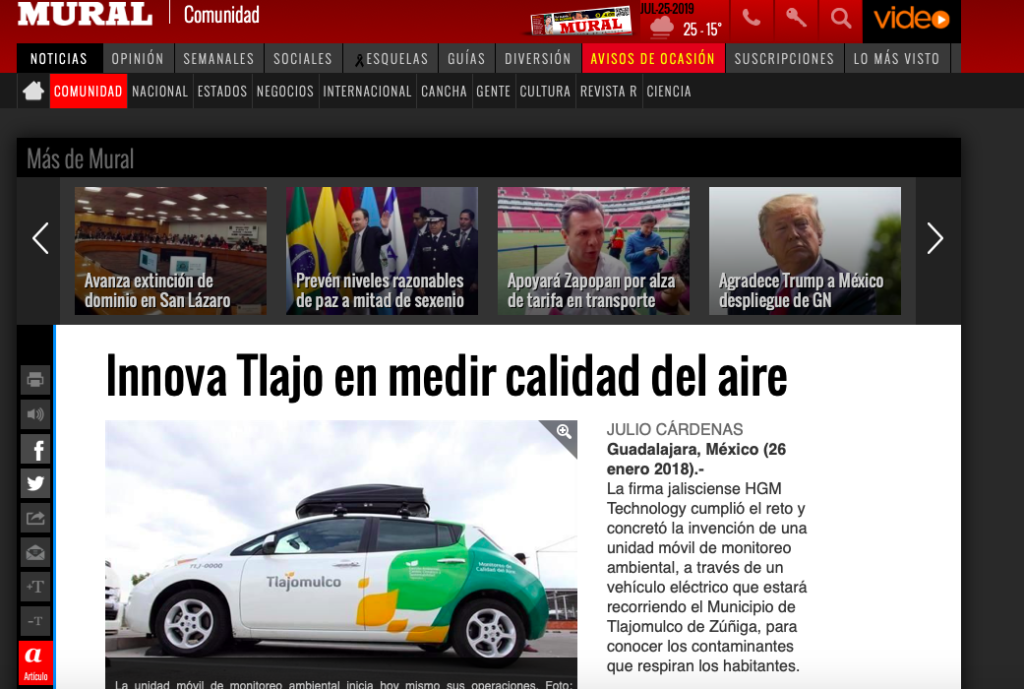Go to home via house icon

point(33,91)
